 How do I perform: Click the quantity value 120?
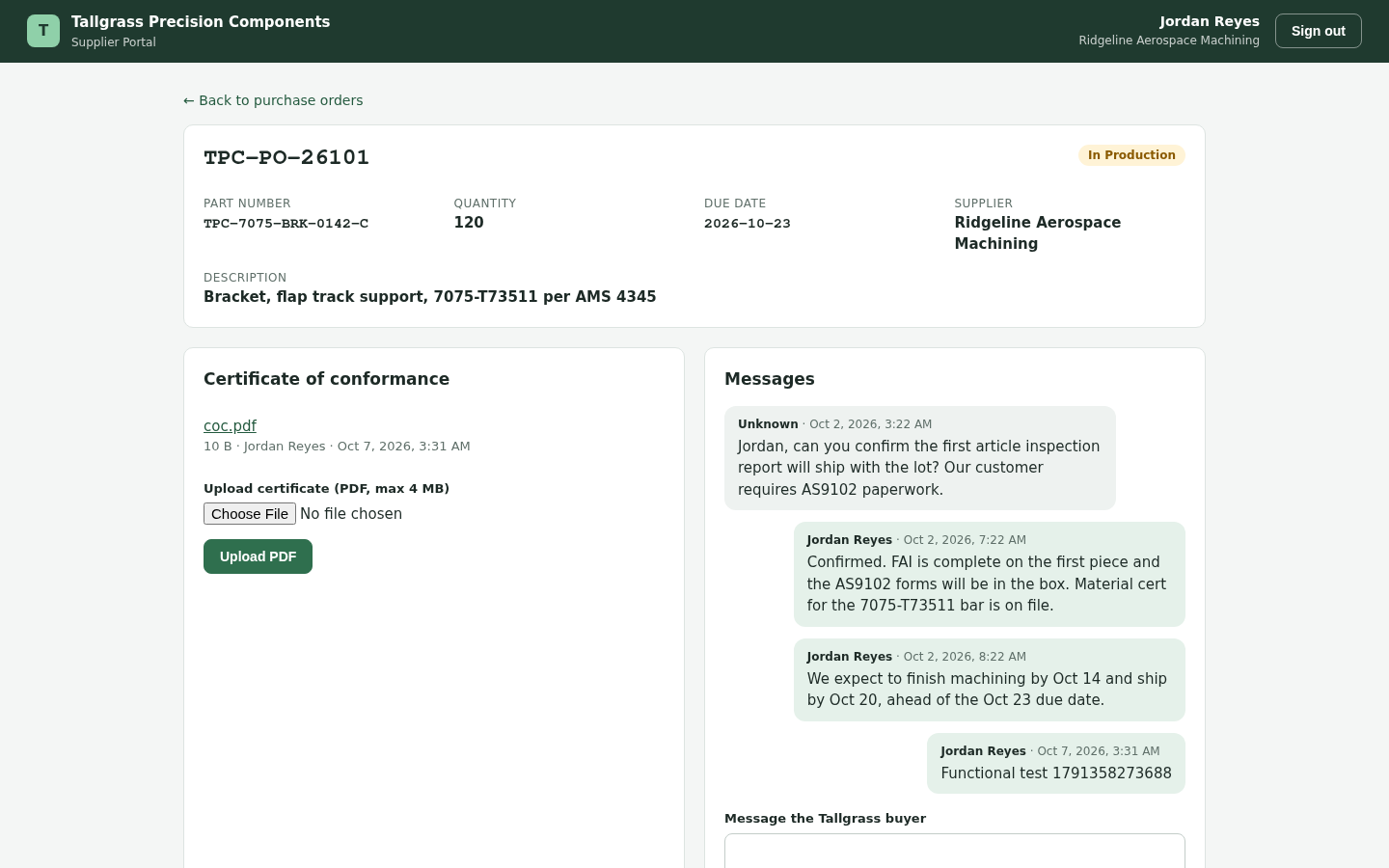point(469,223)
